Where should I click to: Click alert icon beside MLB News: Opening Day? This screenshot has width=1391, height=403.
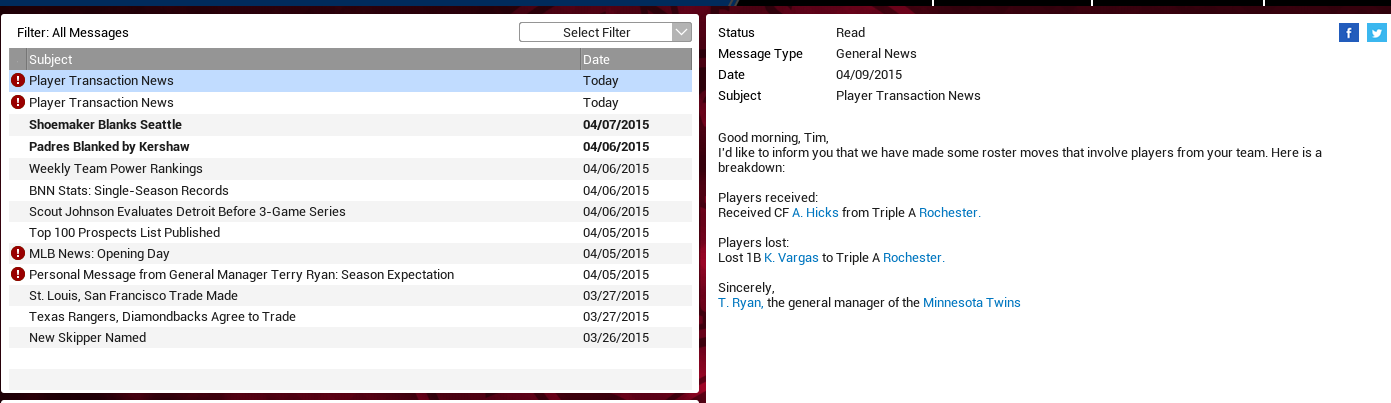(x=18, y=254)
